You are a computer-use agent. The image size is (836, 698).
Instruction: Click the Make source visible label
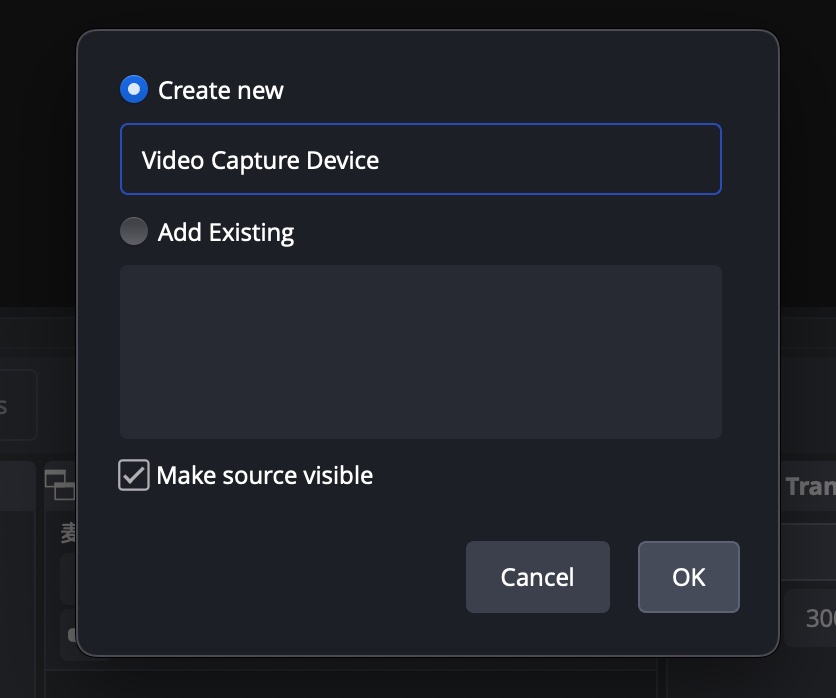point(265,475)
